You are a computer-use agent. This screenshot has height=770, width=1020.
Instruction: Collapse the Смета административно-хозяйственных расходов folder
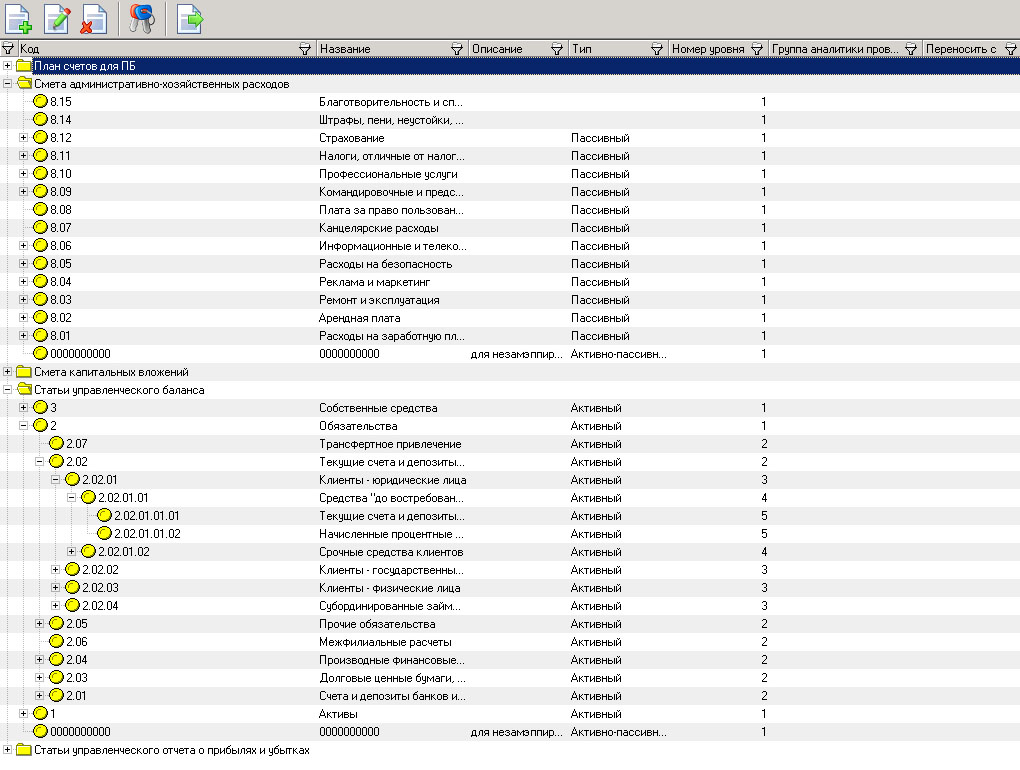point(8,84)
